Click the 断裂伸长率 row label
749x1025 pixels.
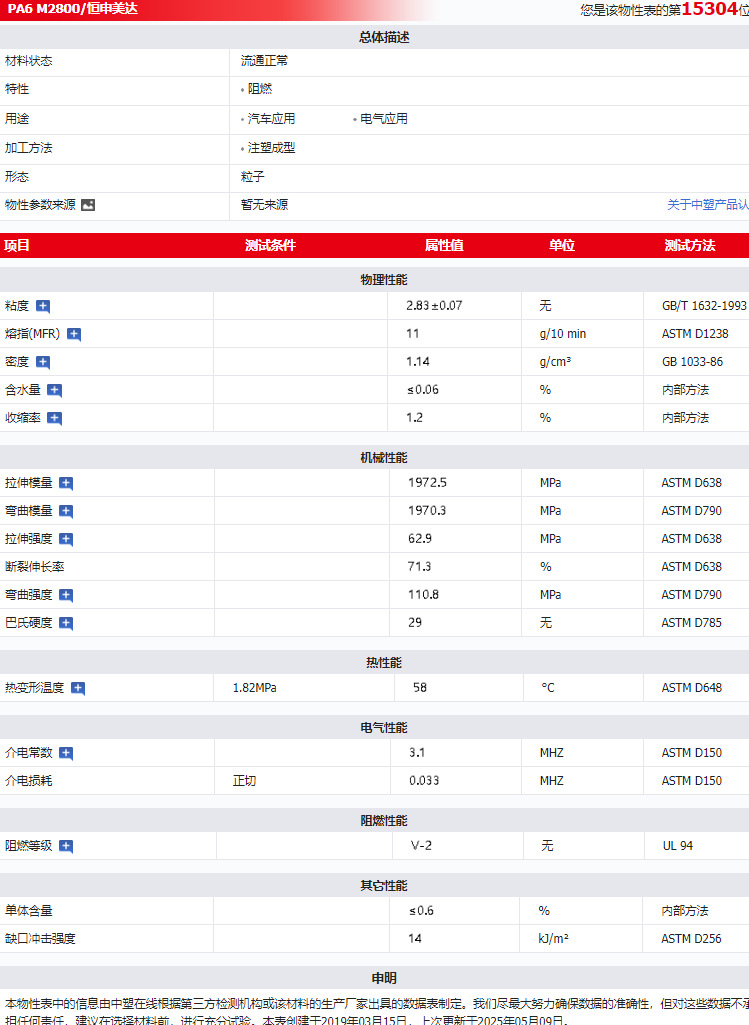pos(35,567)
